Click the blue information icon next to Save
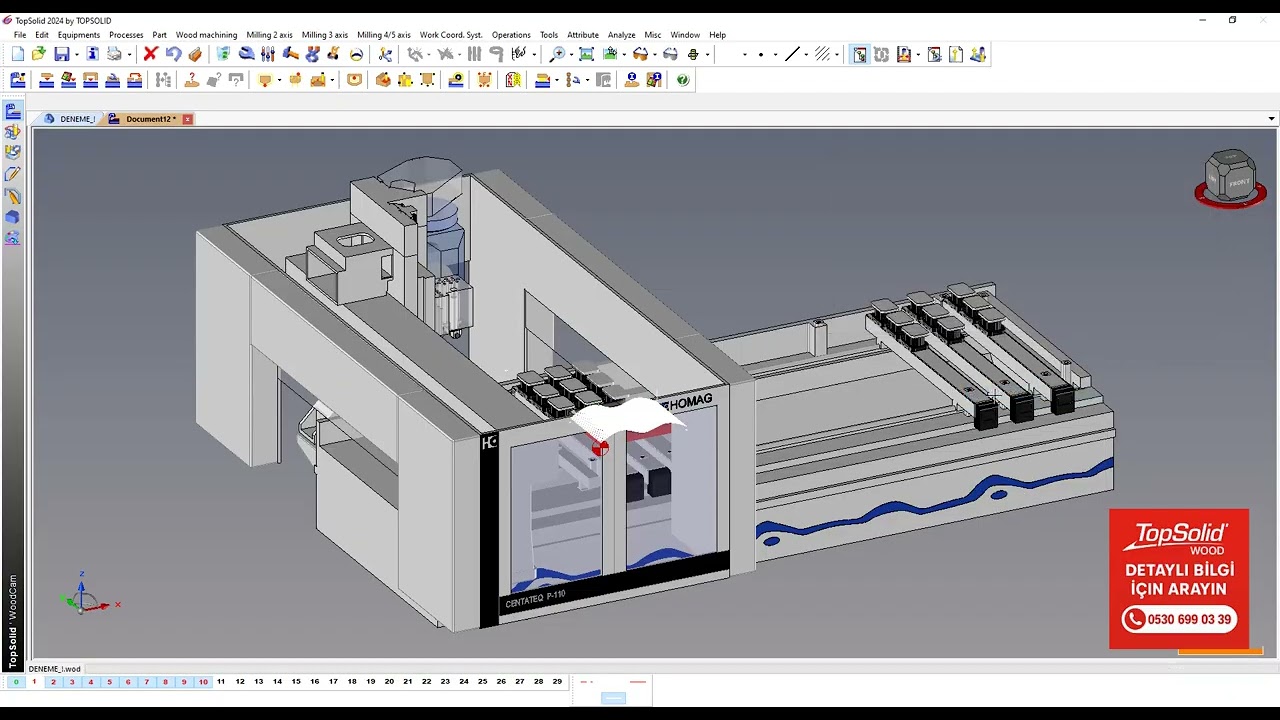The height and width of the screenshot is (720, 1280). (x=93, y=54)
